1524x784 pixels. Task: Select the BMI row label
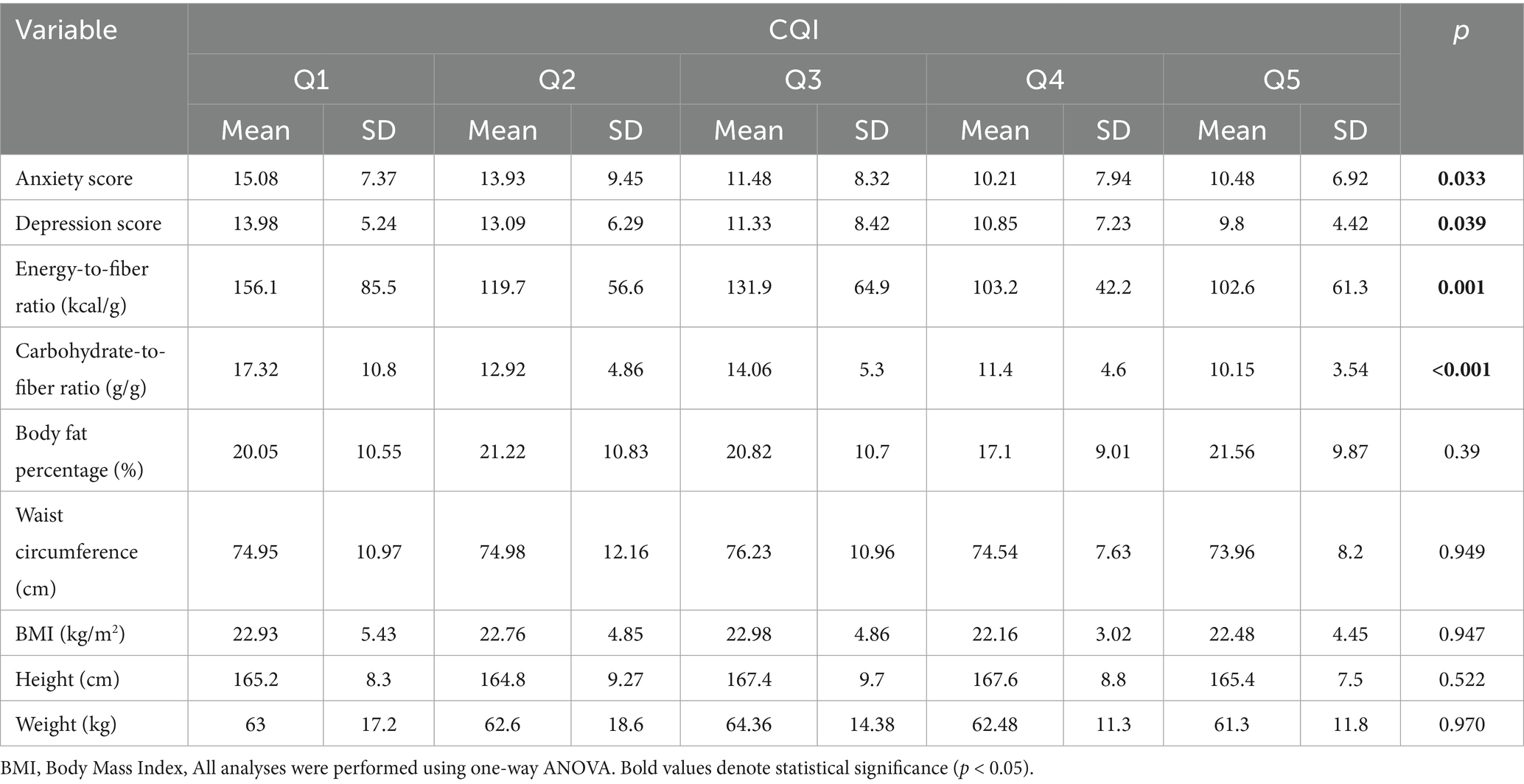70,634
